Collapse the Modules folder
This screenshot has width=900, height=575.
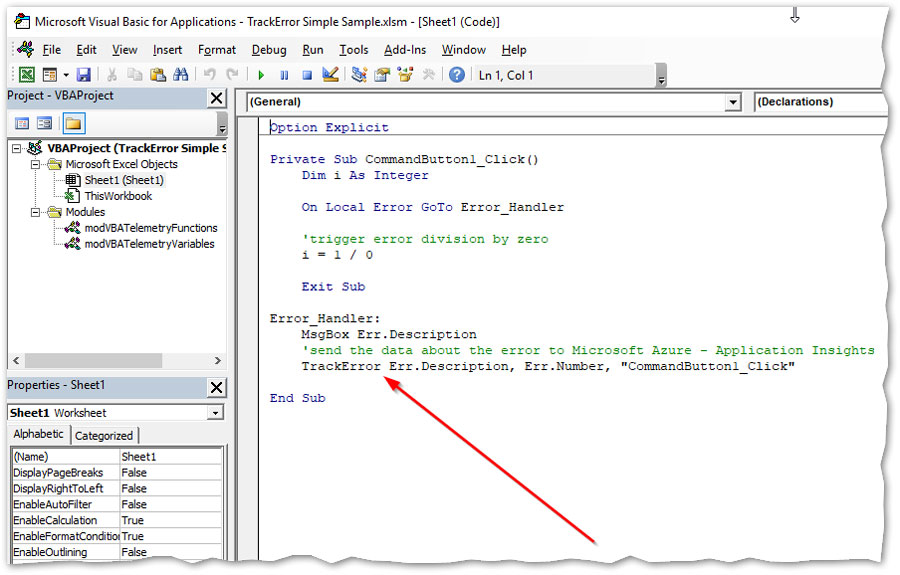pos(36,212)
